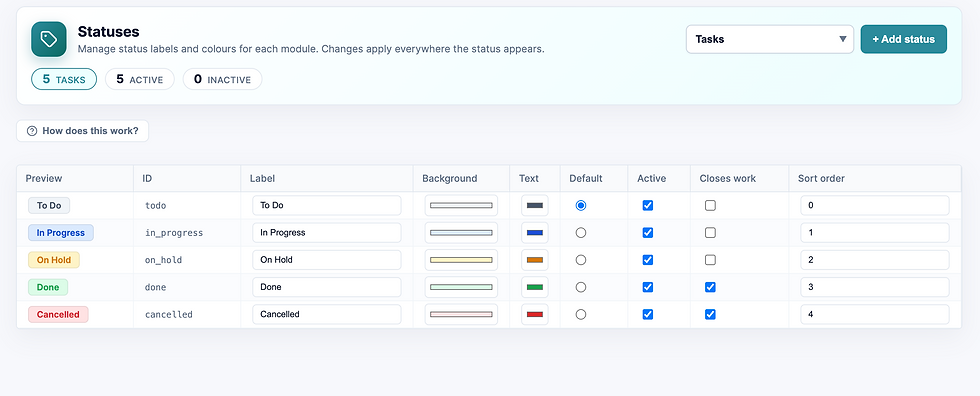This screenshot has height=396, width=980.
Task: Click the Add status button
Action: 903,39
